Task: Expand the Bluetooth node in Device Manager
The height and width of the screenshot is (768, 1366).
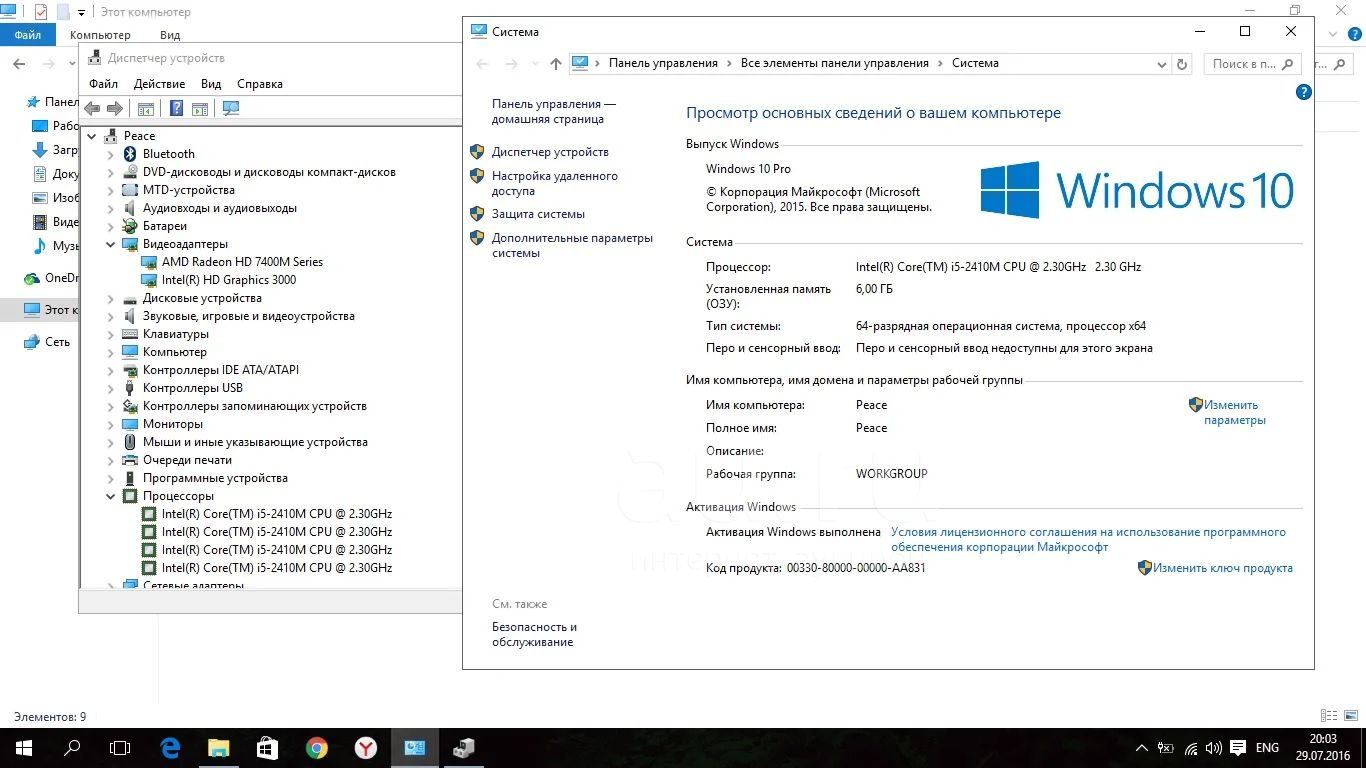Action: (111, 154)
